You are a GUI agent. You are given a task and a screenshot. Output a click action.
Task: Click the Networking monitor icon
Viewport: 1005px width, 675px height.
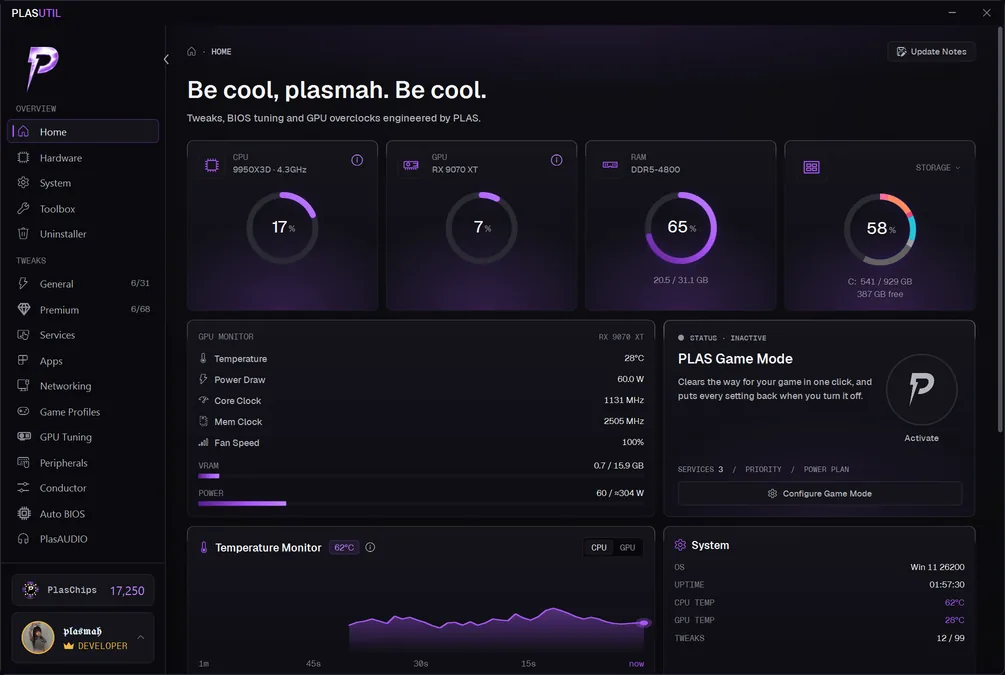(23, 385)
